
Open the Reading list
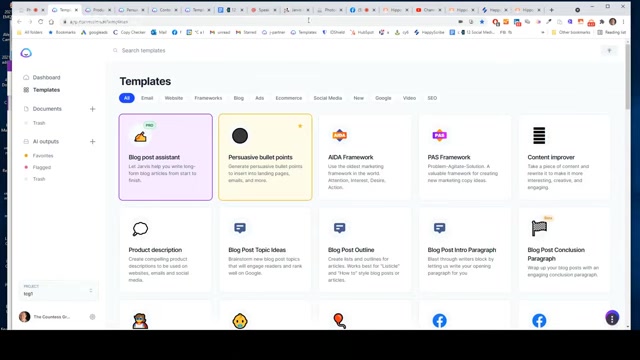pos(611,32)
